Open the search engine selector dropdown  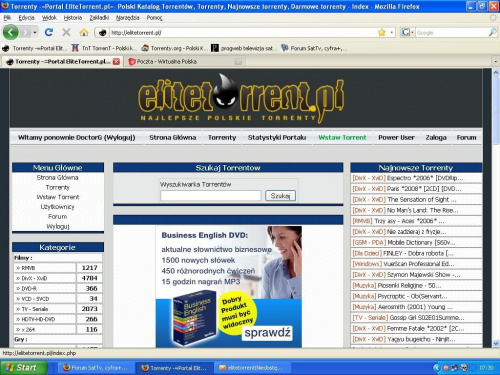[408, 32]
